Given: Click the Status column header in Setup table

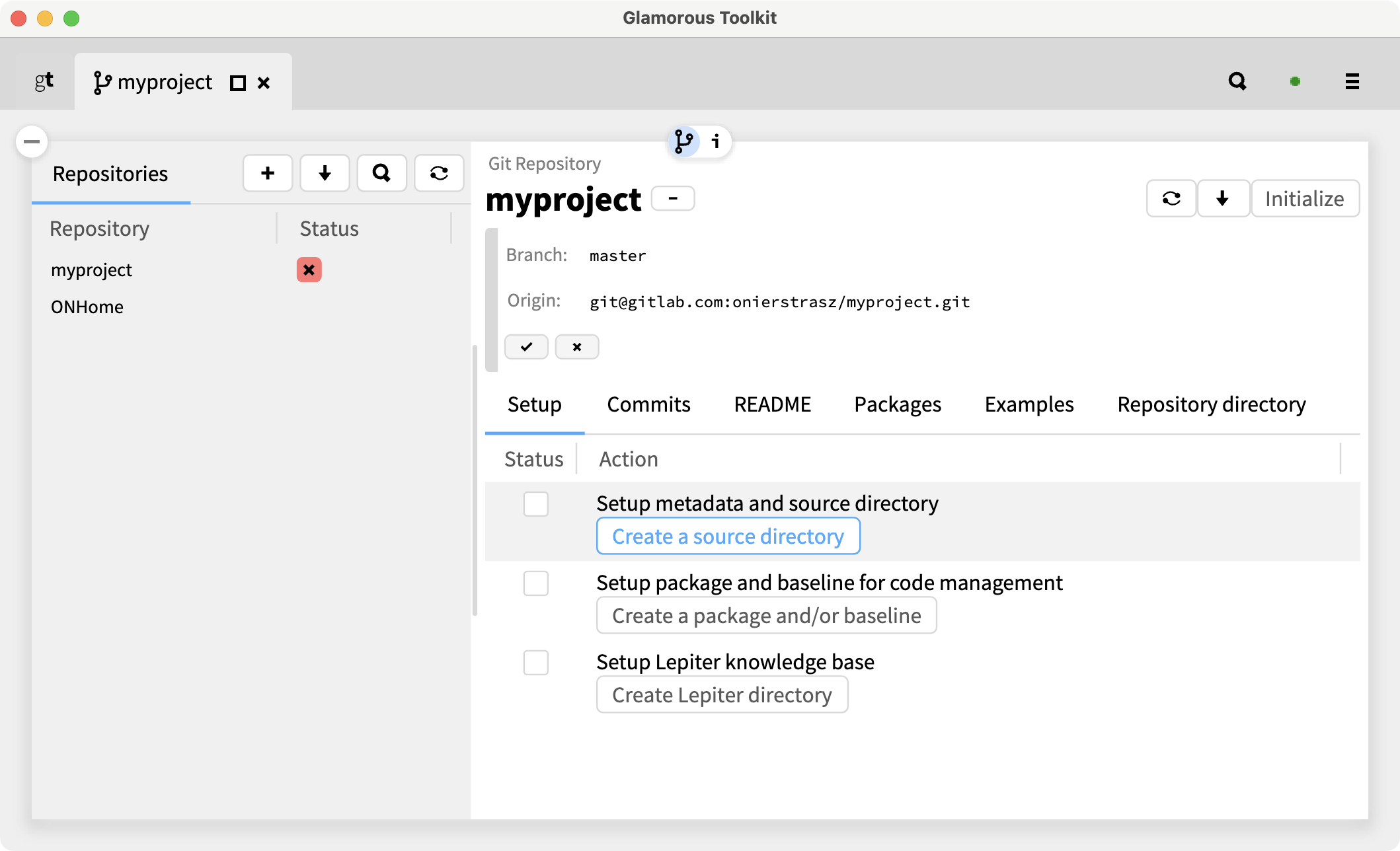Looking at the screenshot, I should tap(534, 459).
